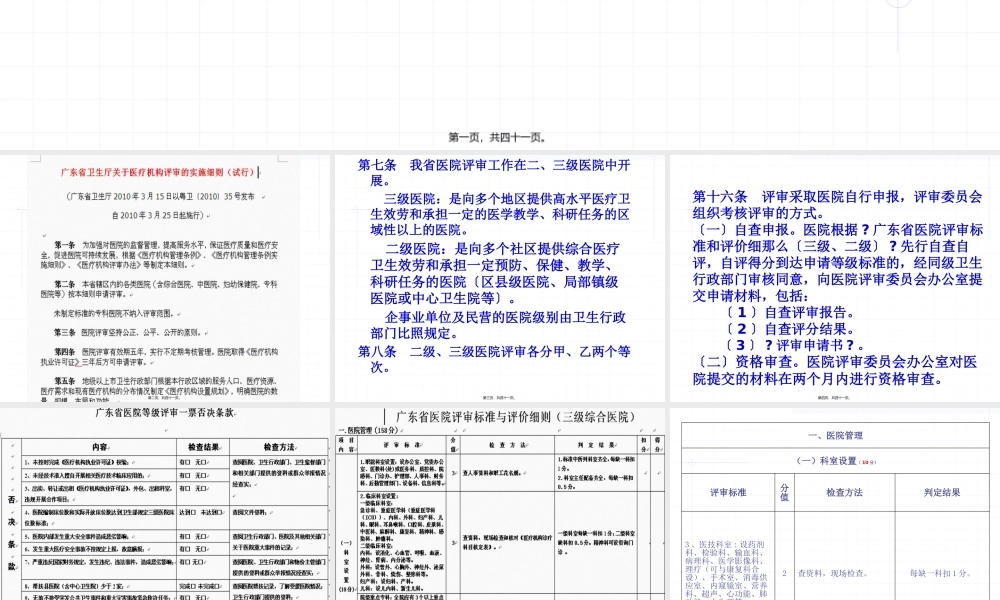Click the 第一页，共四十一页 page indicator

(499, 139)
